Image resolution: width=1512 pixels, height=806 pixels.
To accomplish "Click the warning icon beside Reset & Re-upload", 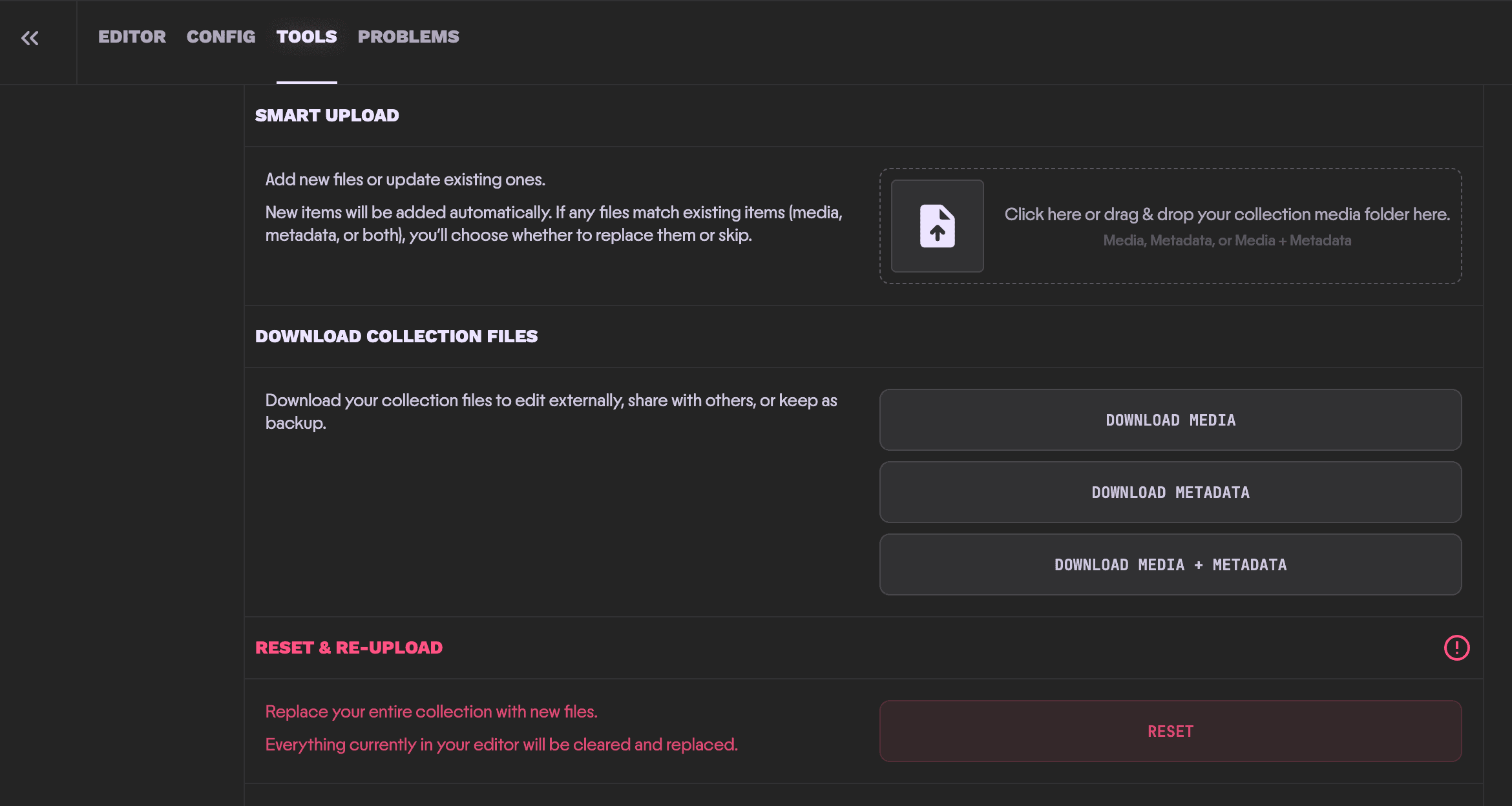I will [1457, 648].
